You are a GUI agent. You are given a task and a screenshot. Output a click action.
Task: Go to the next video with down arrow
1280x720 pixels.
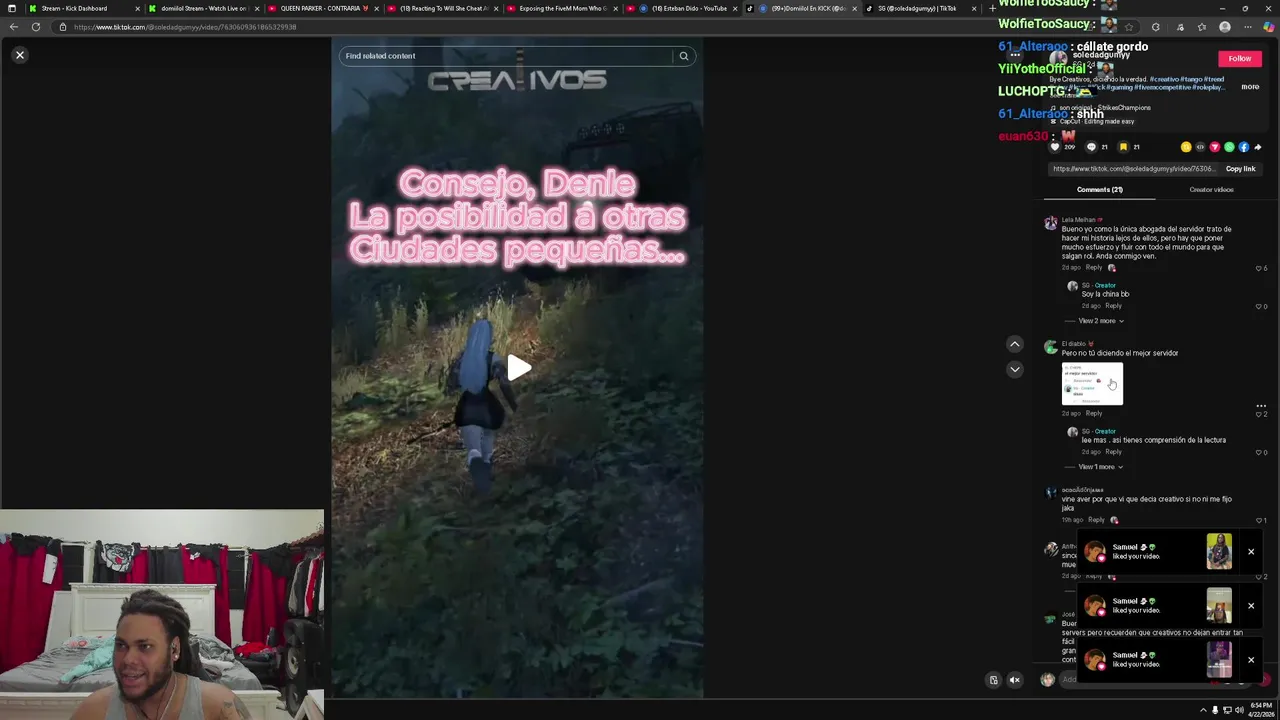1014,370
